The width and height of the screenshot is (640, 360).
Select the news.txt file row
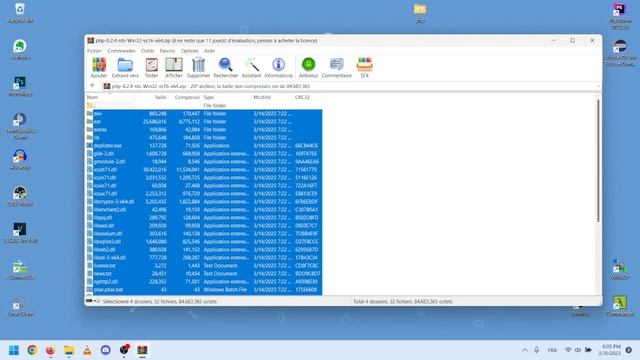pos(204,273)
